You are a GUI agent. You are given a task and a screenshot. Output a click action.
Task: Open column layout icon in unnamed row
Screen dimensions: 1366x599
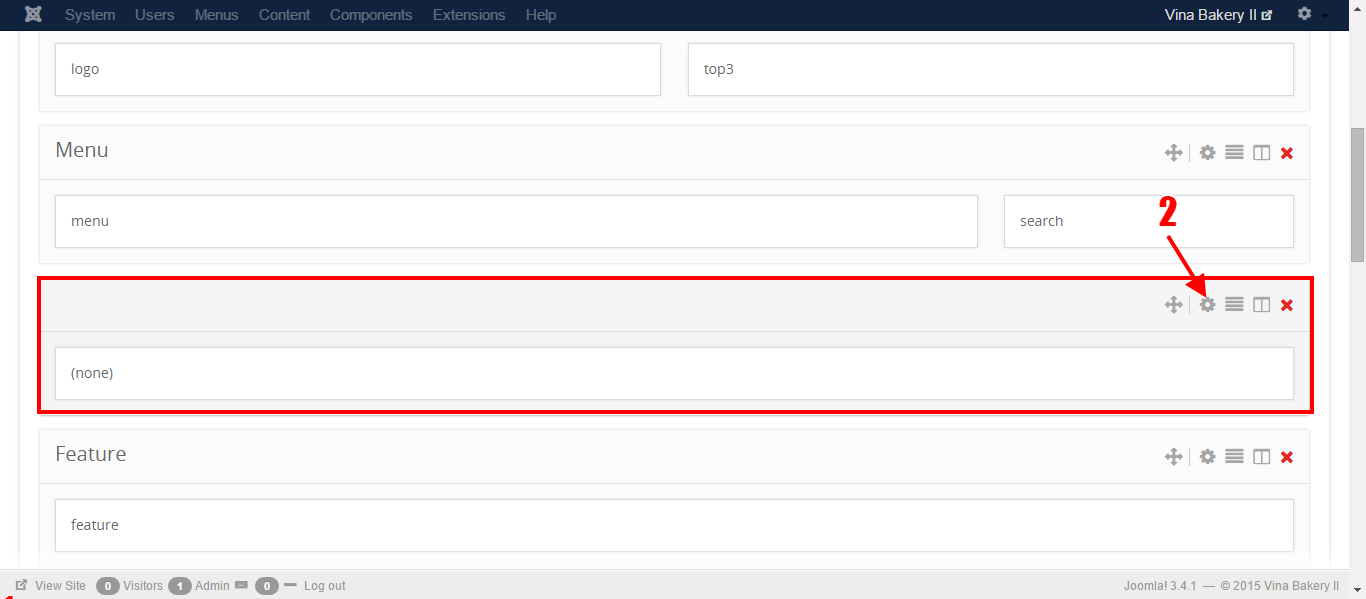coord(1261,305)
